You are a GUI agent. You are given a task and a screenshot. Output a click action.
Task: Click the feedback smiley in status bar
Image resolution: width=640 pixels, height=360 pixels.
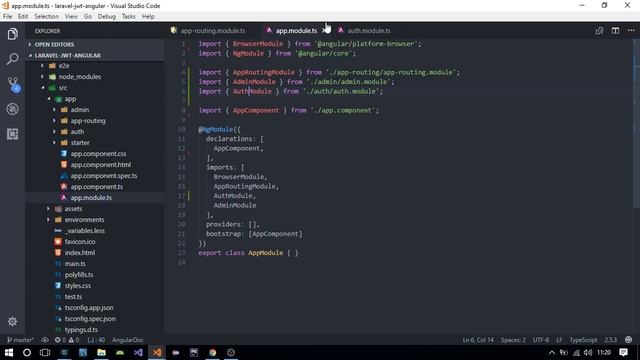(x=629, y=340)
